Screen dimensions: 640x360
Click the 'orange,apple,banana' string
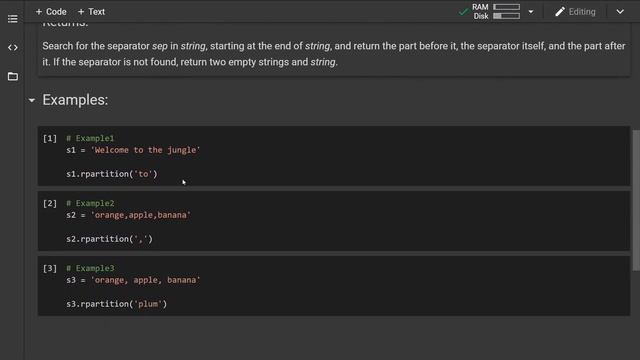coord(141,215)
